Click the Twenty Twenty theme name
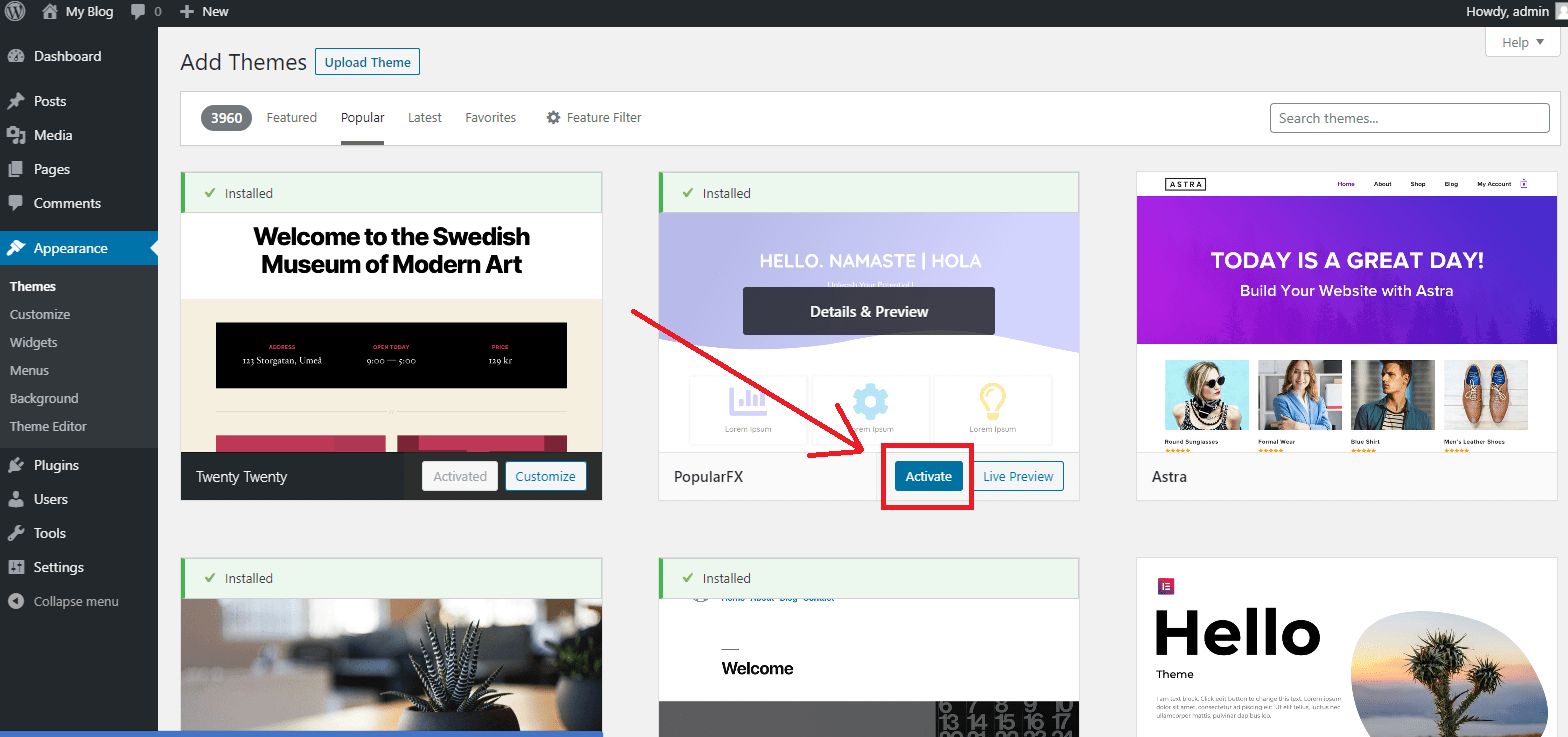 click(x=241, y=477)
